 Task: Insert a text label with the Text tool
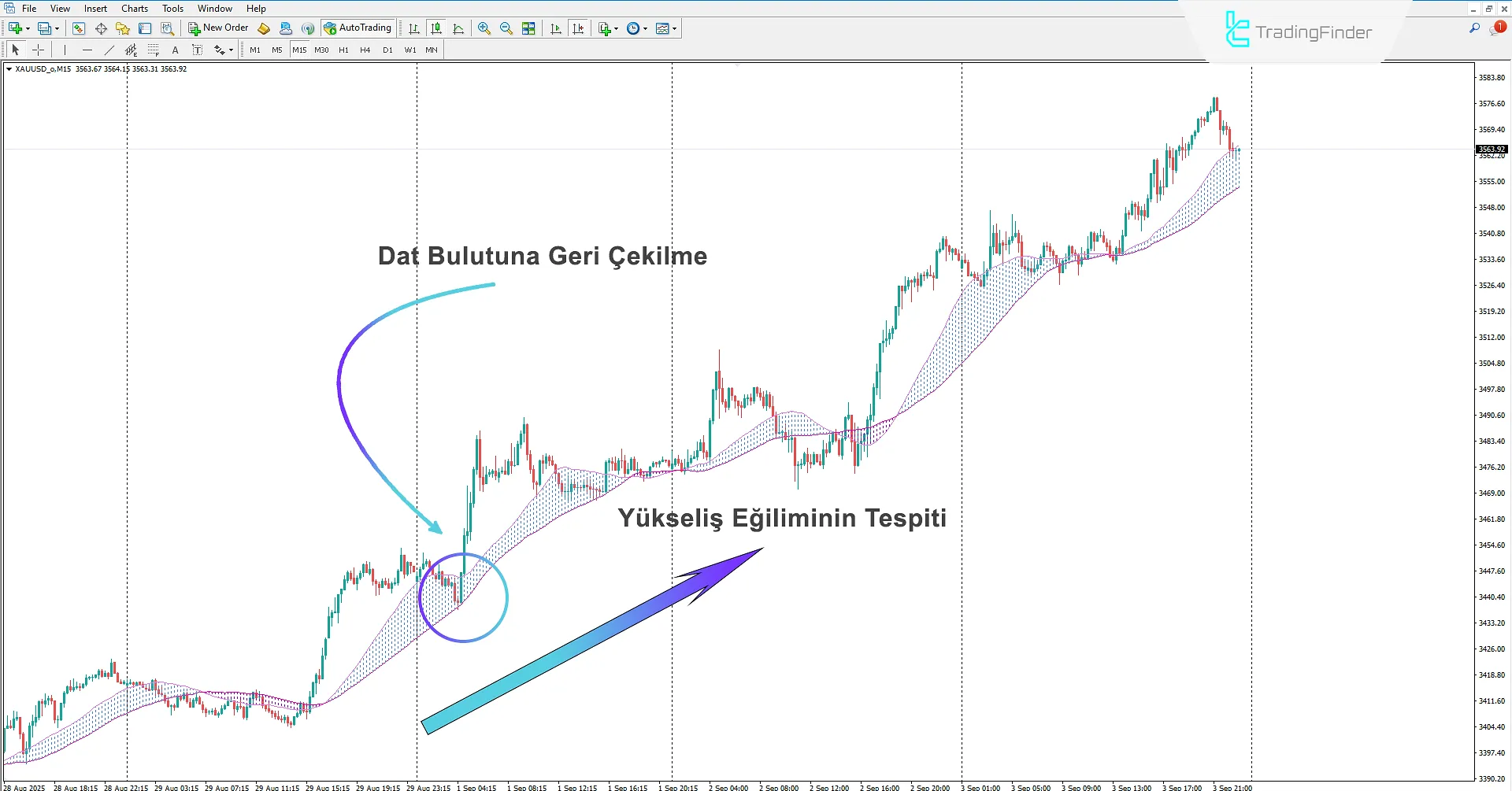tap(175, 50)
